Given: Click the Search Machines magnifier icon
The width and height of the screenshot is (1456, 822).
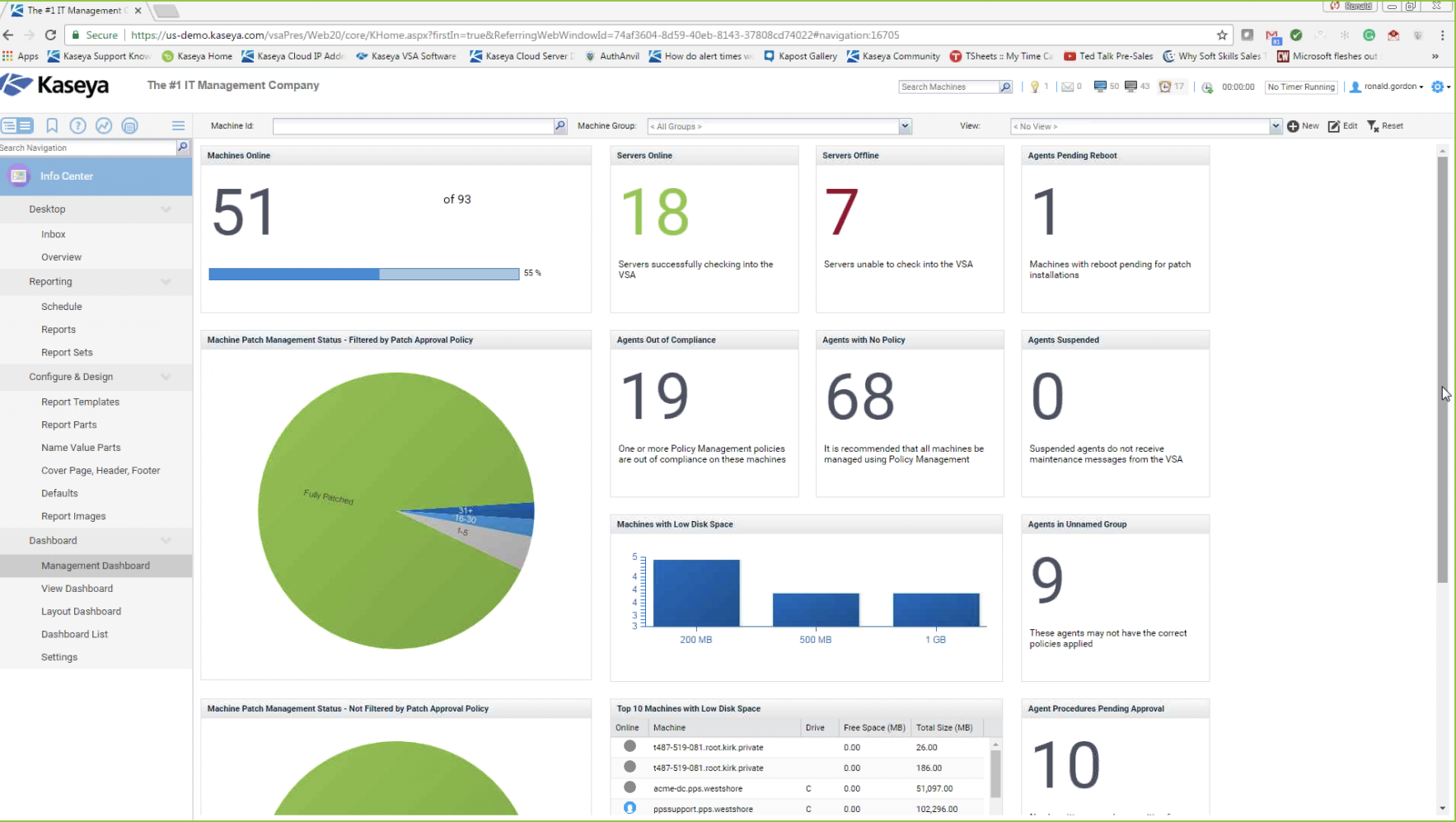Looking at the screenshot, I should point(1005,87).
